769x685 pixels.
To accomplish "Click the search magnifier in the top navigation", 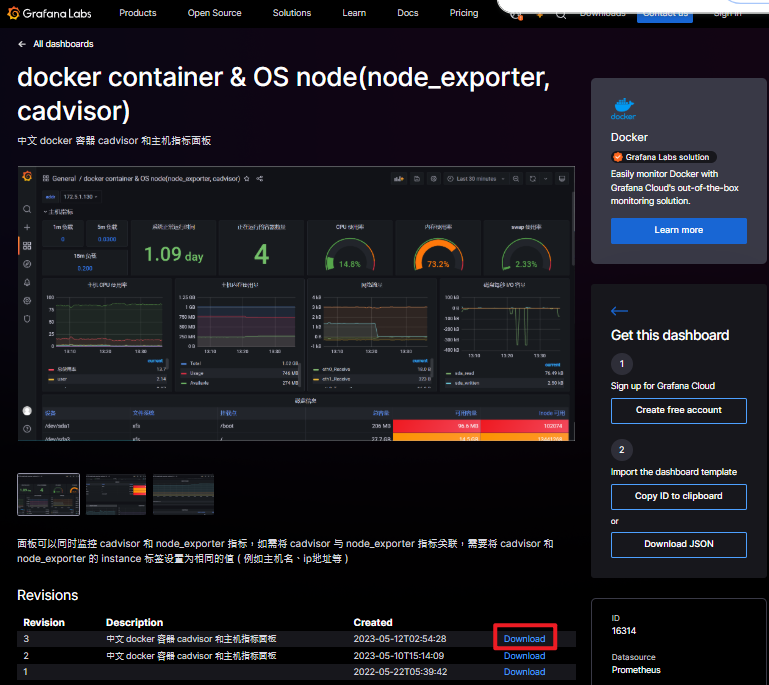I will (x=561, y=15).
